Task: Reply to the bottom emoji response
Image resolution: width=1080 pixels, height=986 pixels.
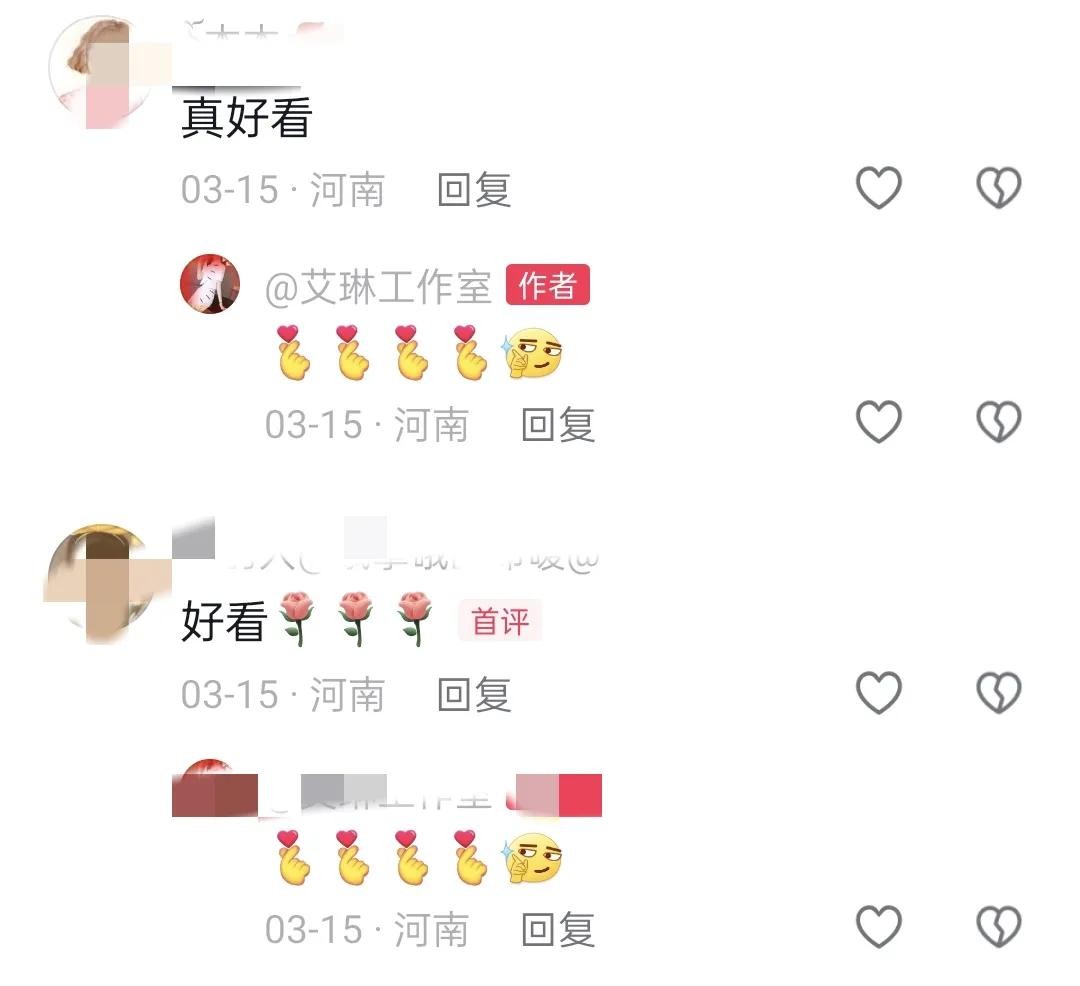Action: 559,930
